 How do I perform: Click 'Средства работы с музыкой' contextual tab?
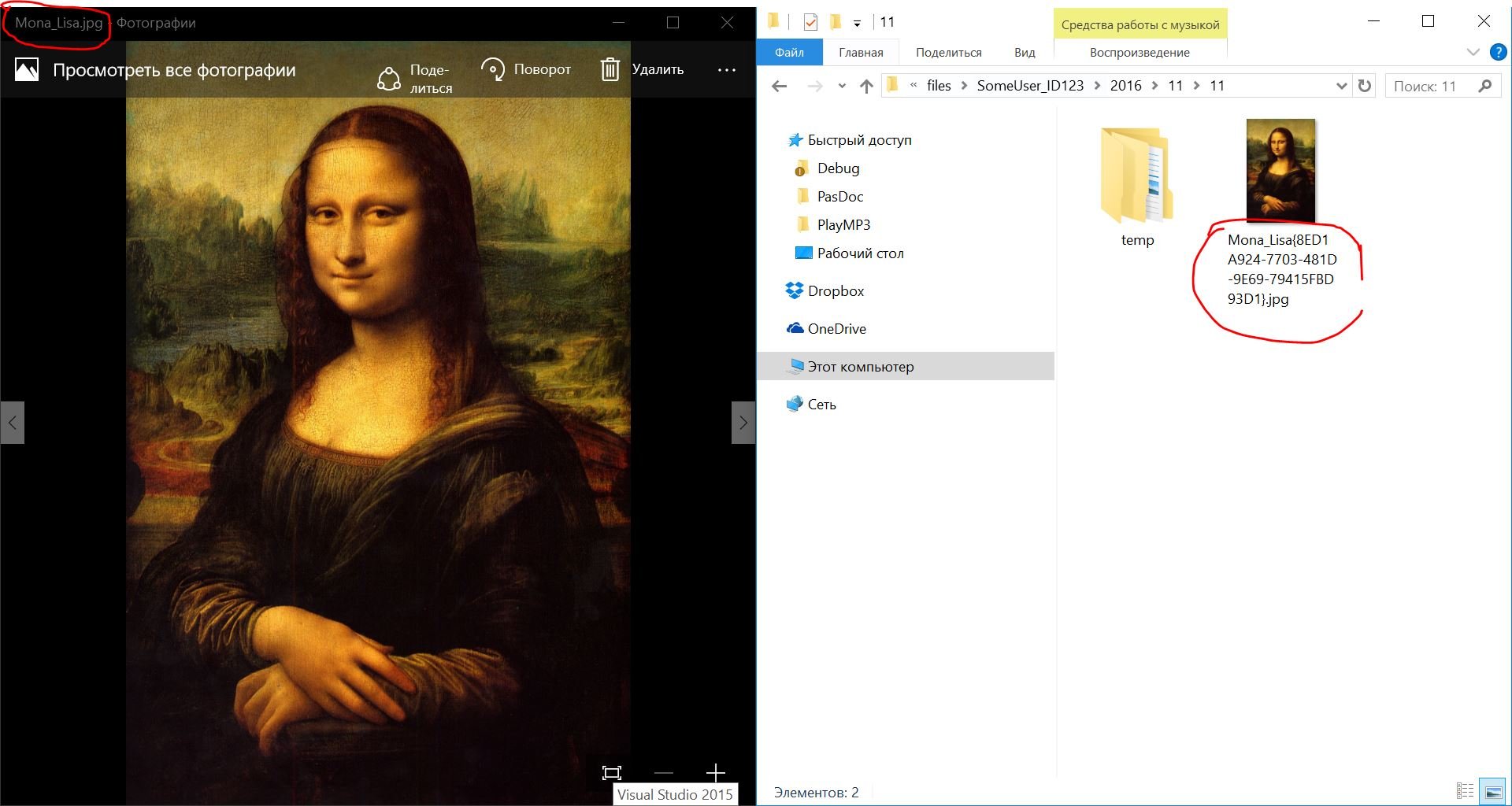[x=1140, y=24]
